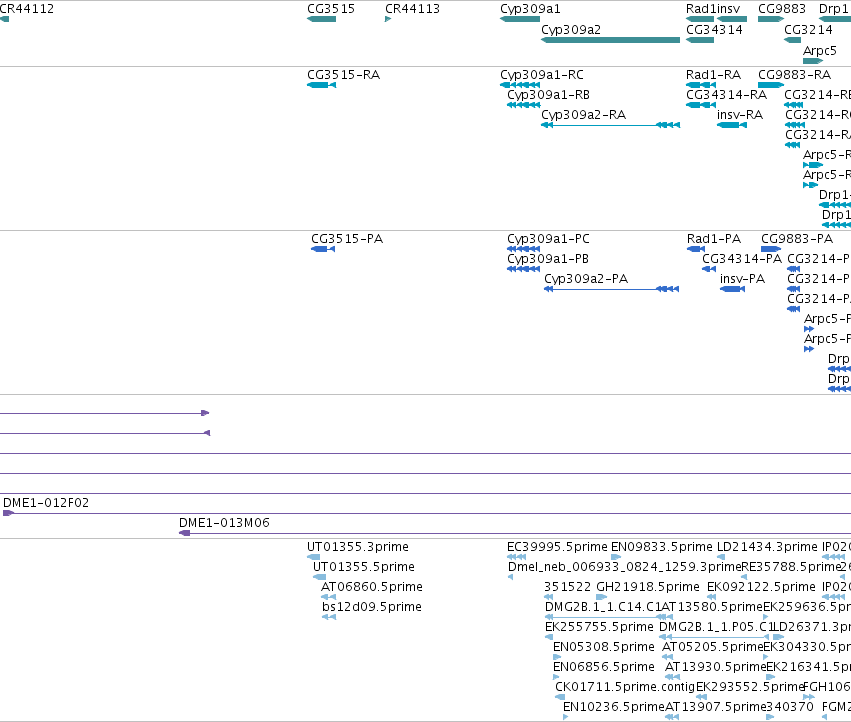Click the AT06860.5prime EST
851x722 pixels.
click(x=328, y=597)
